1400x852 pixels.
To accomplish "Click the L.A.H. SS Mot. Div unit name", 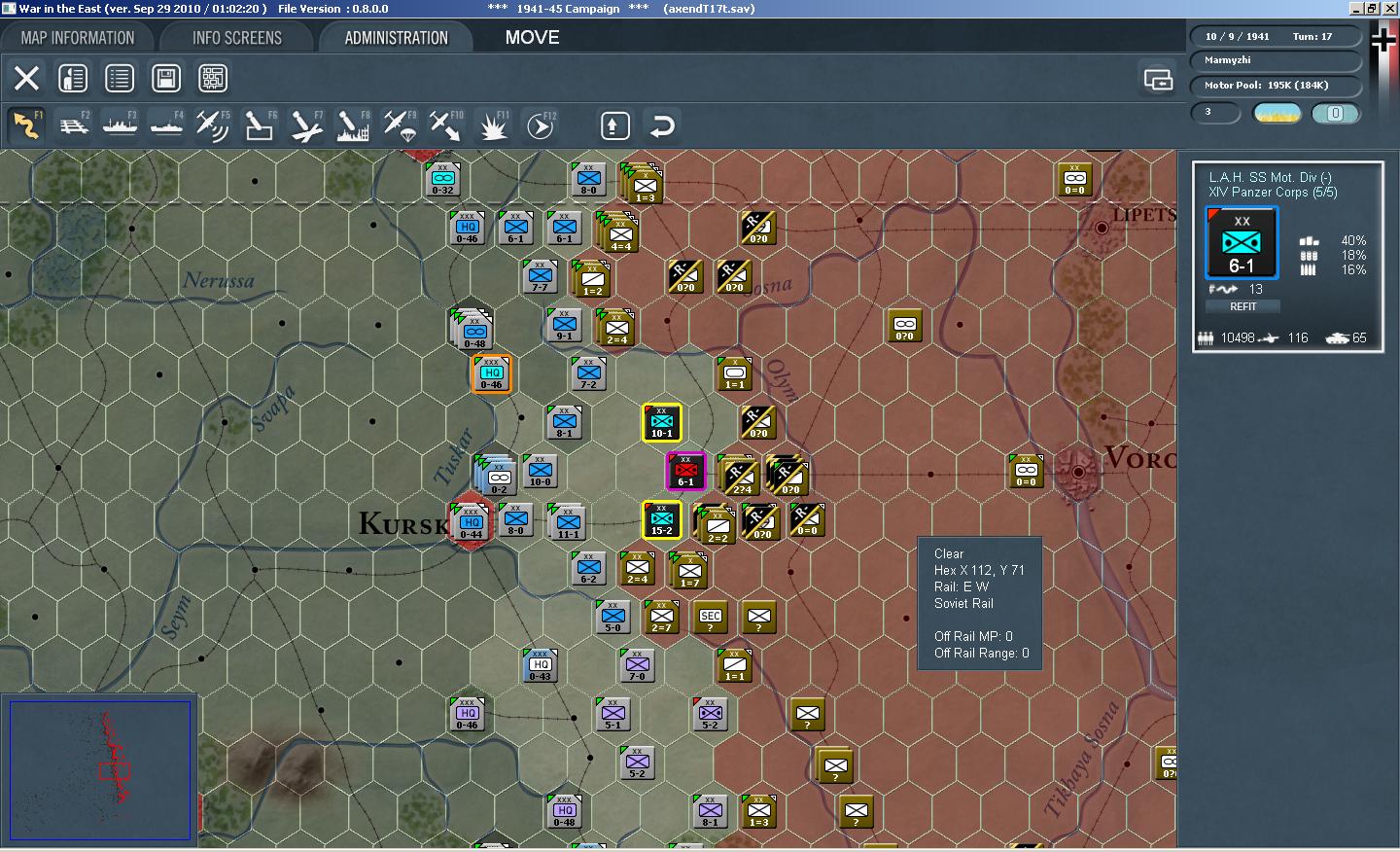I will (x=1270, y=177).
